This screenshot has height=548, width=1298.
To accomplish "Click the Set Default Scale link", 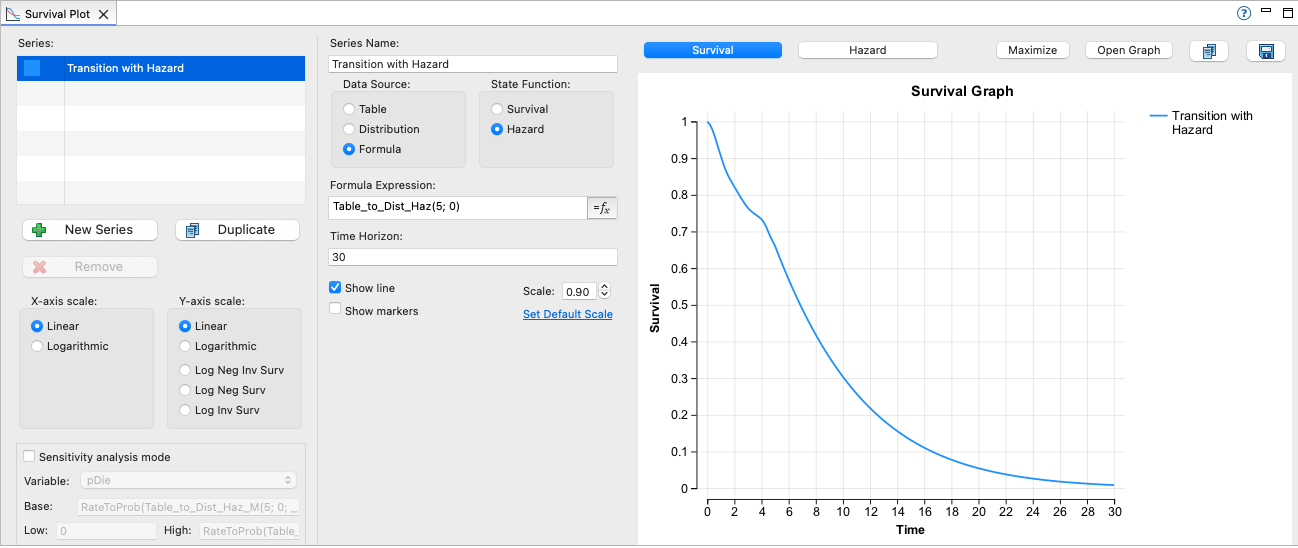I will click(x=567, y=314).
